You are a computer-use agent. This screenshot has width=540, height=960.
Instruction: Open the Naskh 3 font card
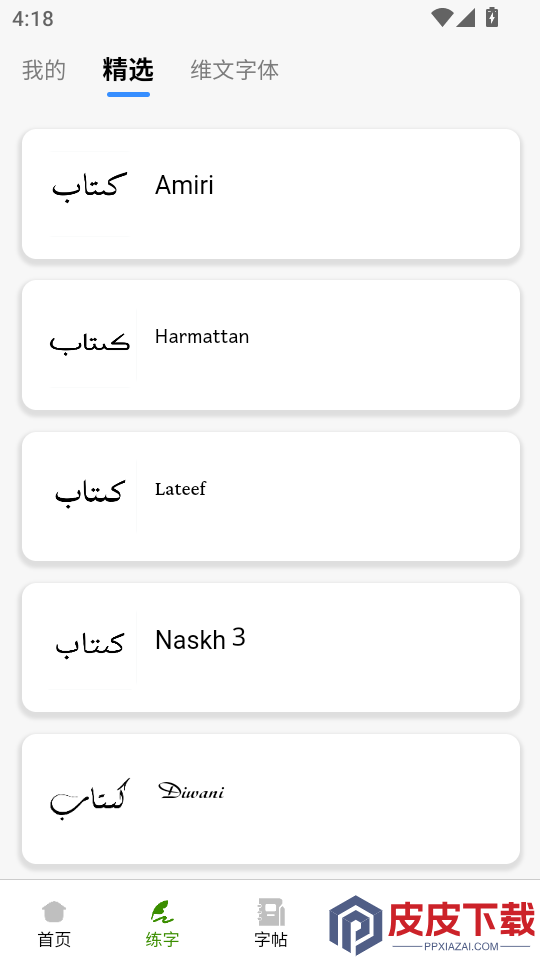point(271,647)
